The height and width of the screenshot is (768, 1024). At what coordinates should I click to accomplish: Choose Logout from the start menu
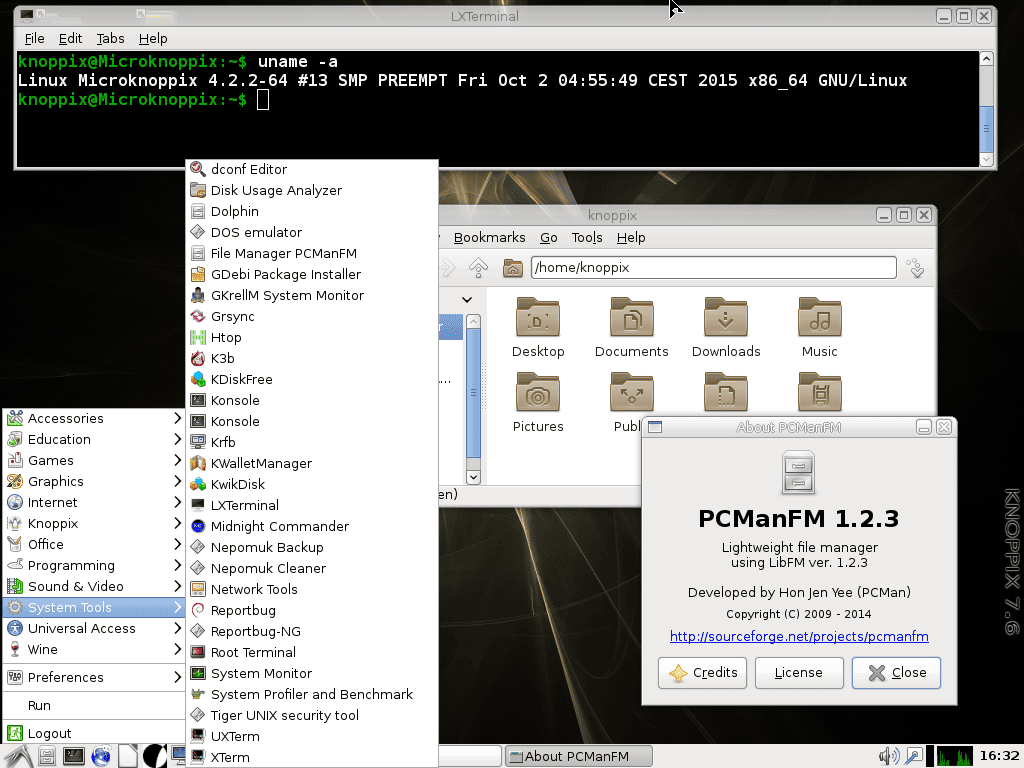point(94,733)
